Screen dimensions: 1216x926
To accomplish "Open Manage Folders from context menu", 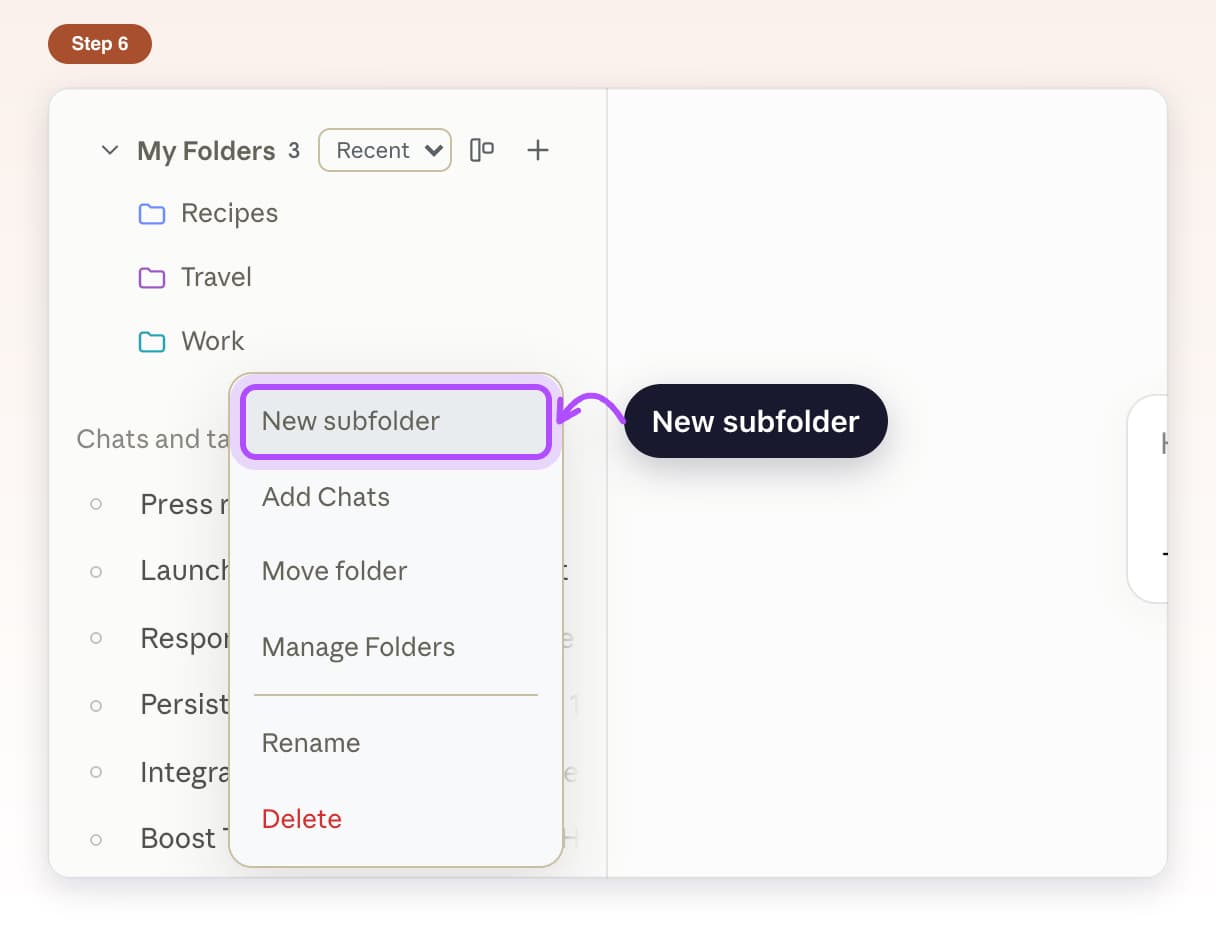I will [396, 647].
